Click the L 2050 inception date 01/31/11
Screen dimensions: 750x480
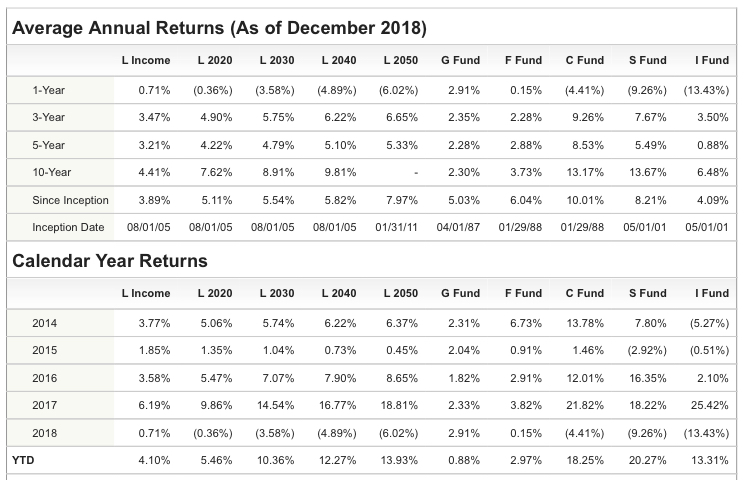(396, 228)
